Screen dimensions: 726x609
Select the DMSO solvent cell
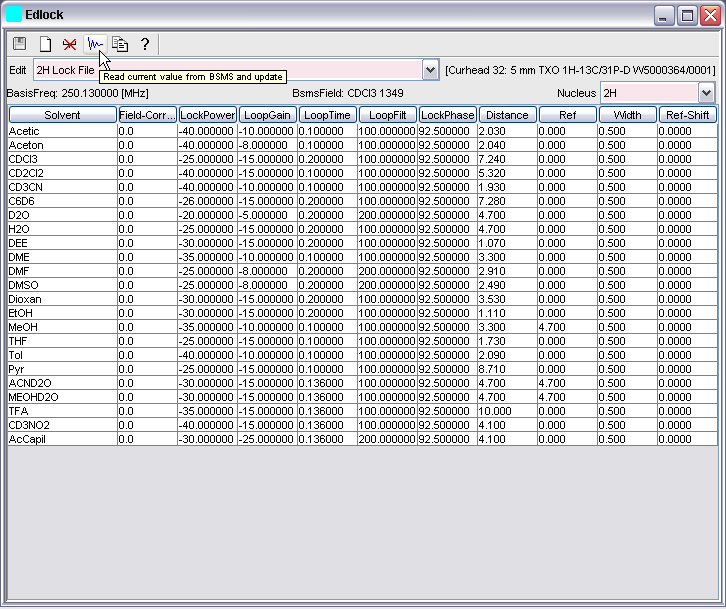[62, 285]
